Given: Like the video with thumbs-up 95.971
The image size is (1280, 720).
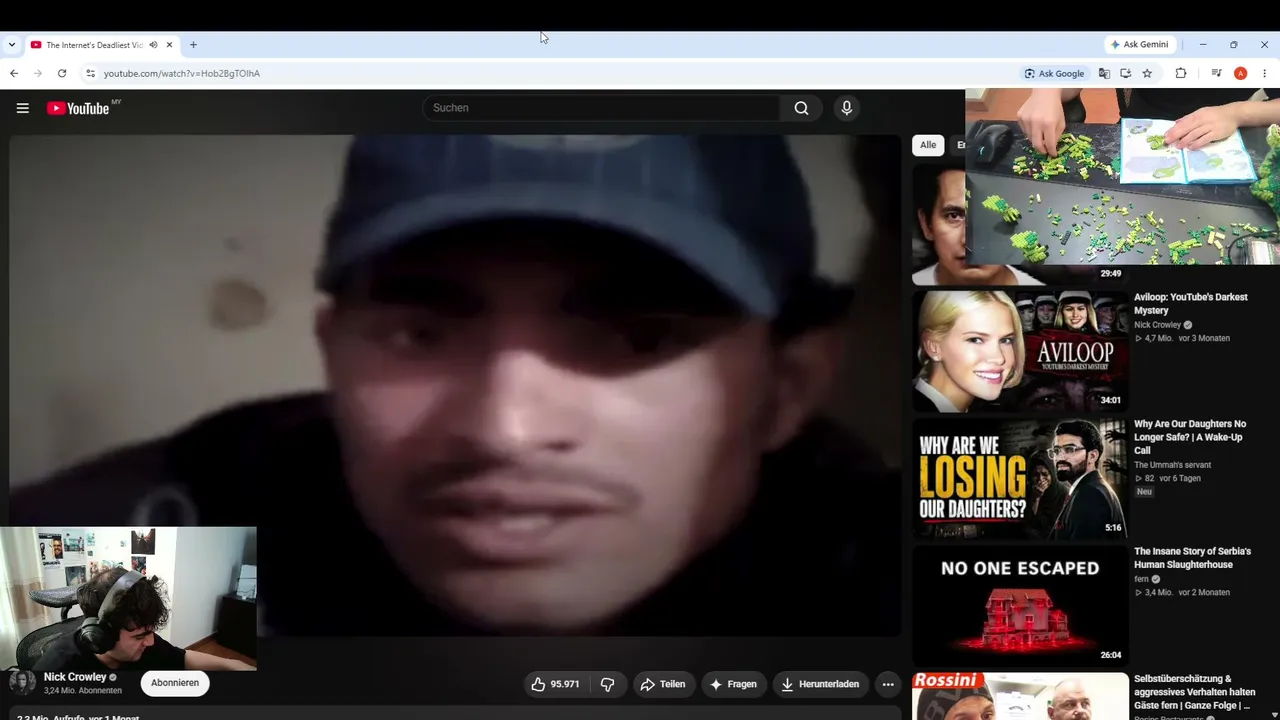Looking at the screenshot, I should coord(555,684).
